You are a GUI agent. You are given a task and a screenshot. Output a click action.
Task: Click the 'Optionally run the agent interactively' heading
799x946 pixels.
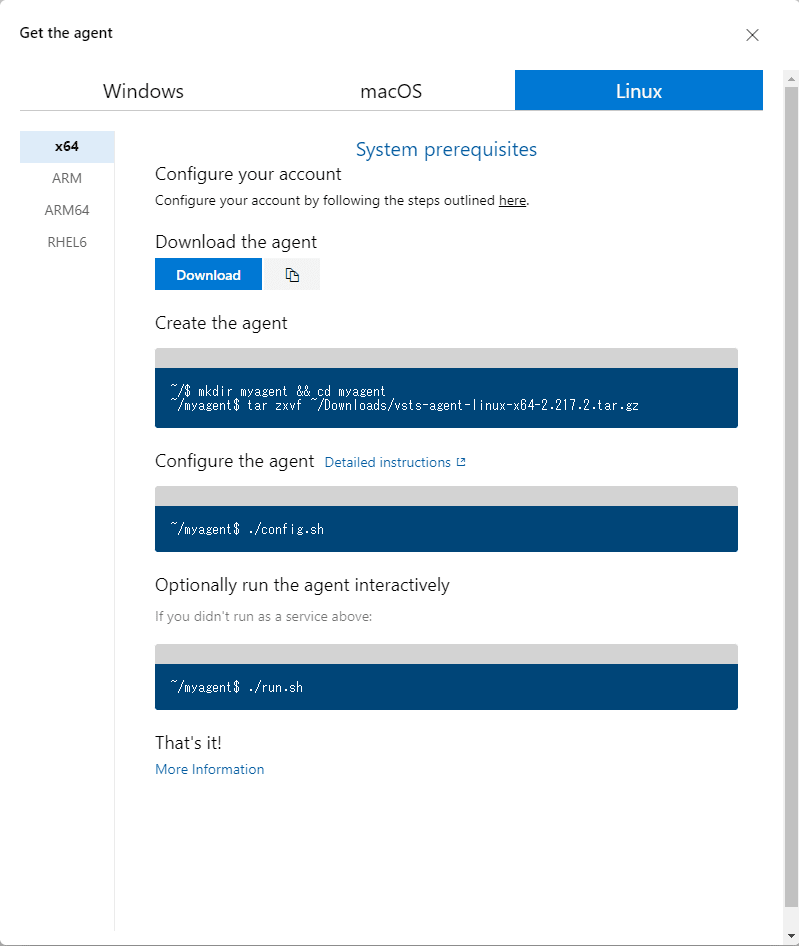click(302, 585)
